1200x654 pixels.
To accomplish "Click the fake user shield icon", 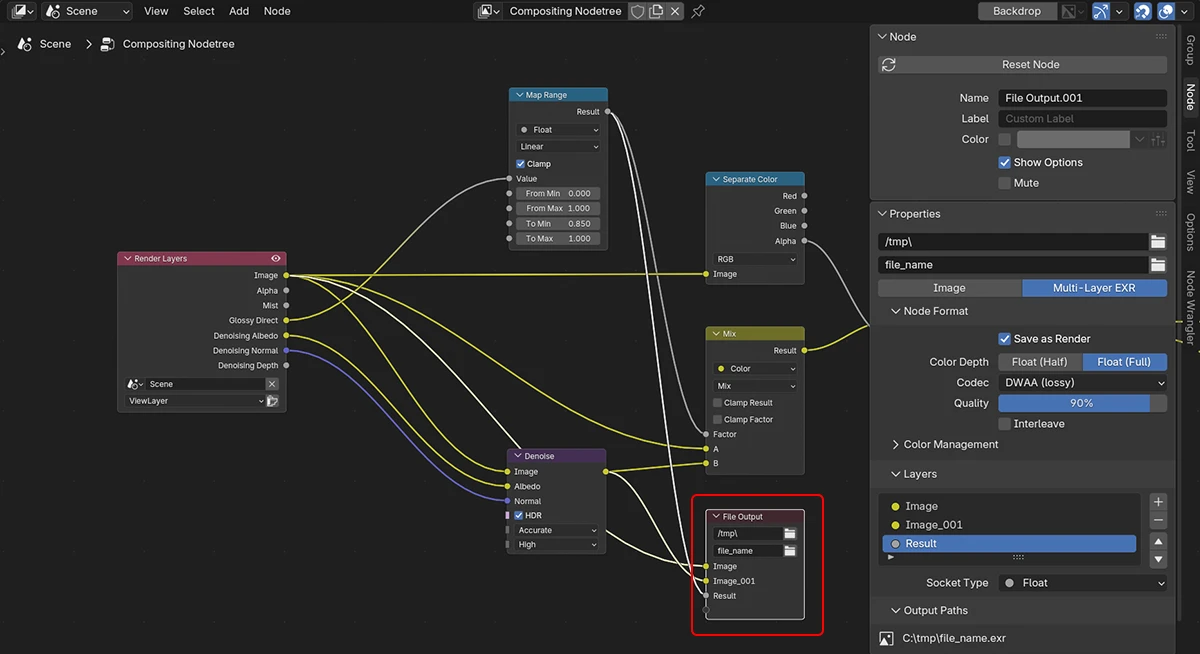I will 638,11.
